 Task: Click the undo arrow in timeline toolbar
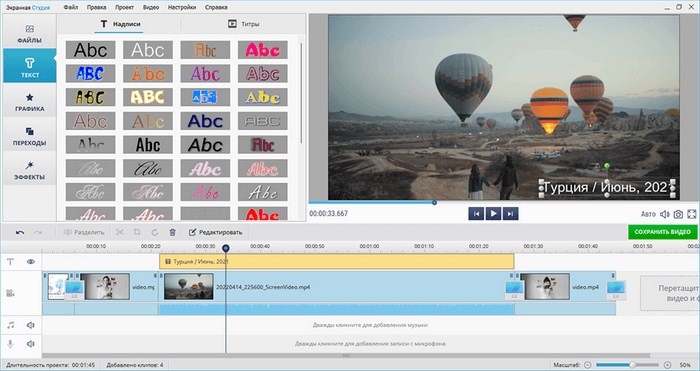[x=20, y=232]
